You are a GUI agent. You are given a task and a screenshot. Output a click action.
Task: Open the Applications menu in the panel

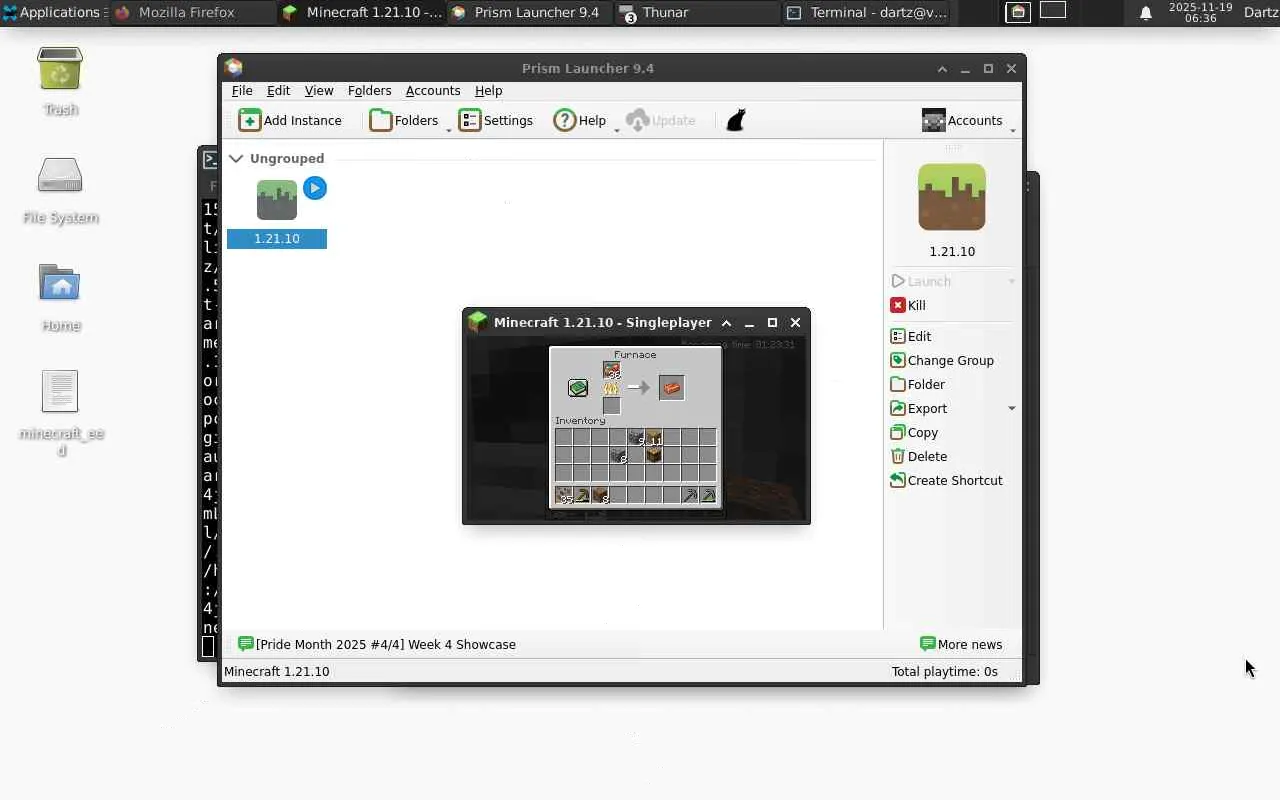tap(52, 12)
